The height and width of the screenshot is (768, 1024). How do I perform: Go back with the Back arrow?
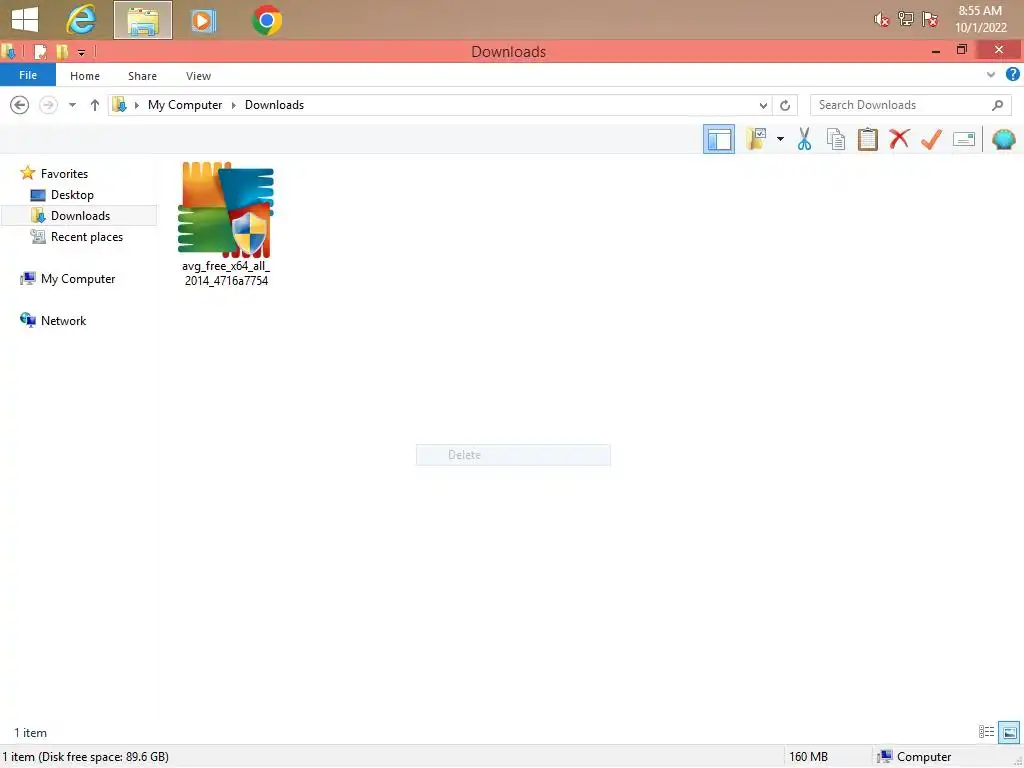coord(20,104)
